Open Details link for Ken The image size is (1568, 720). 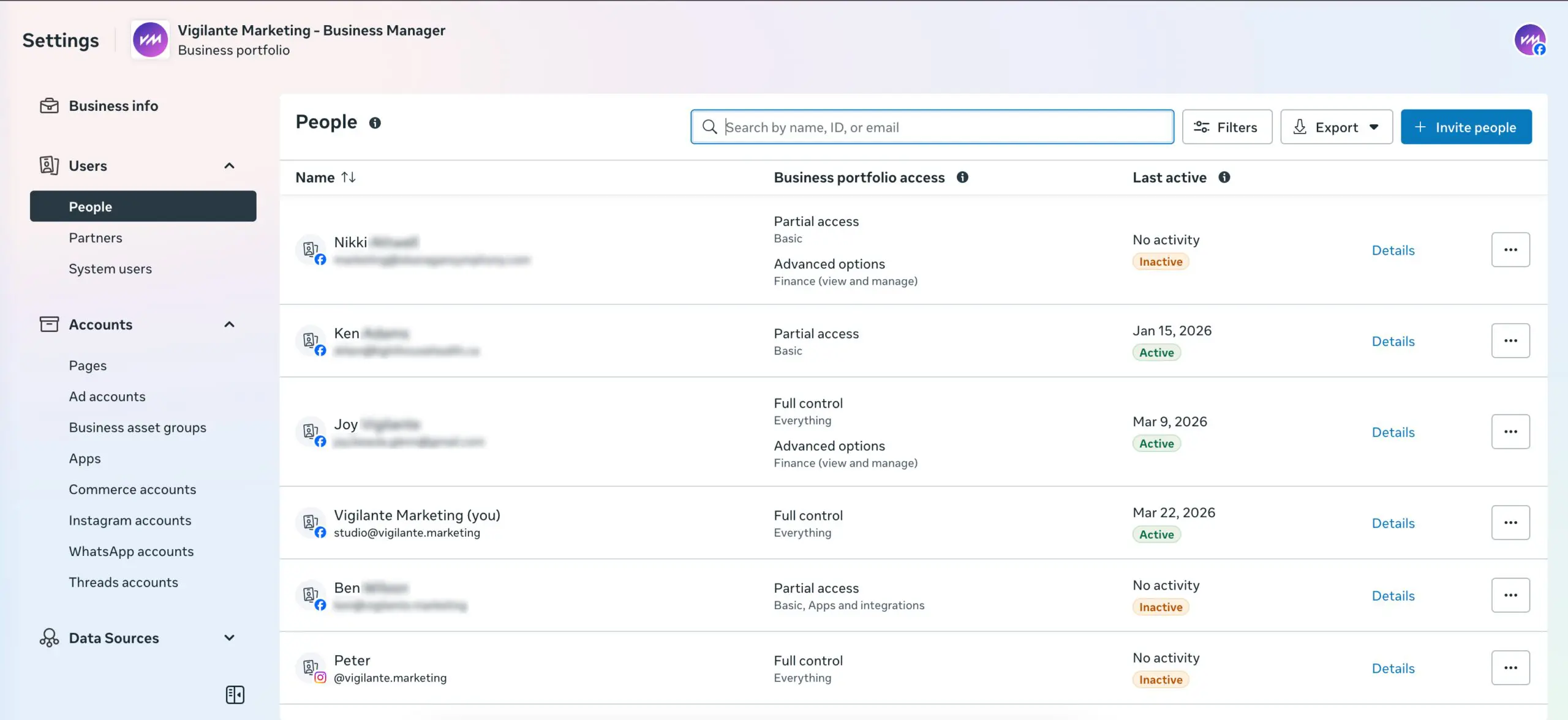[1393, 342]
